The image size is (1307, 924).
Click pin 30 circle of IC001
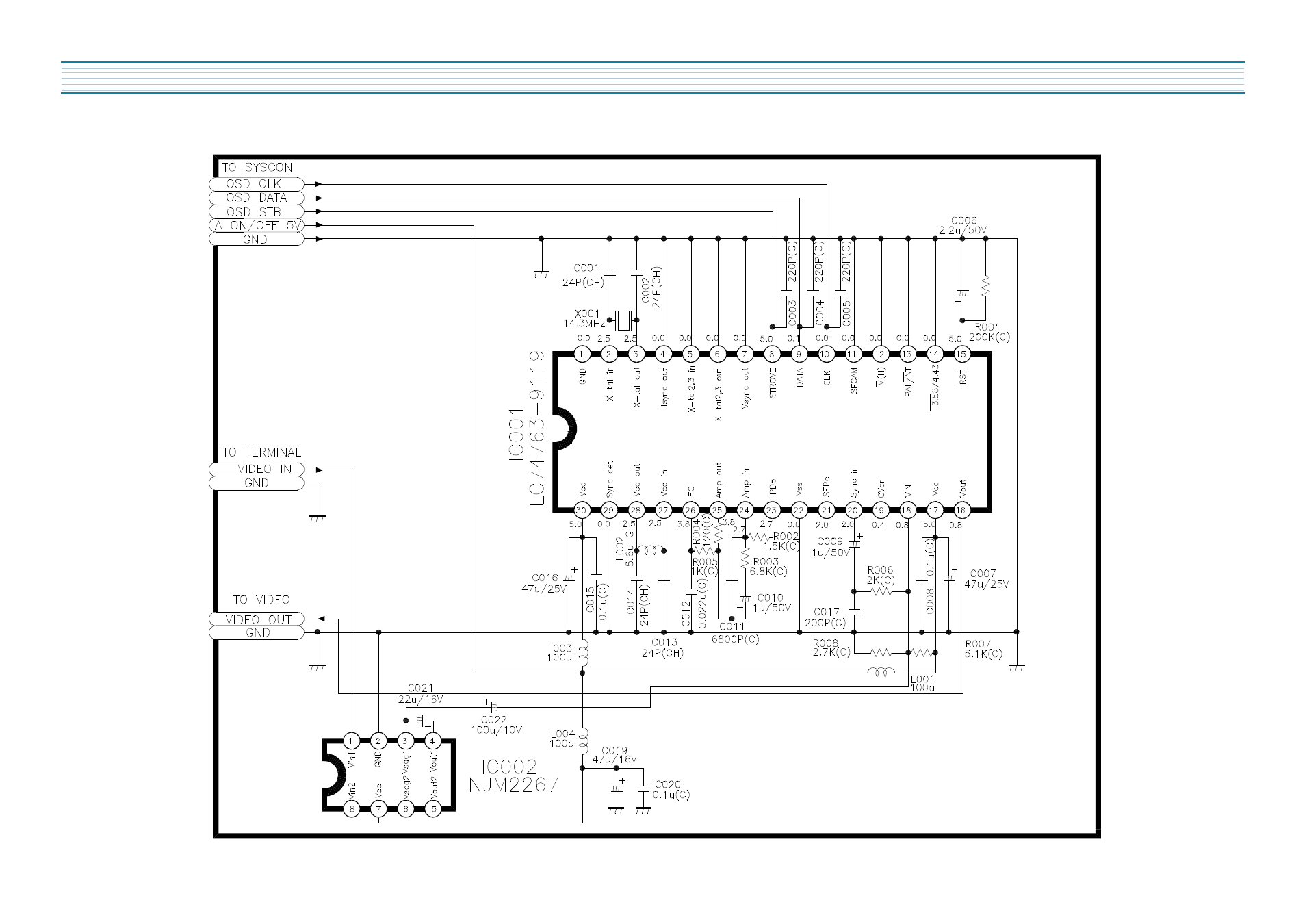[582, 510]
